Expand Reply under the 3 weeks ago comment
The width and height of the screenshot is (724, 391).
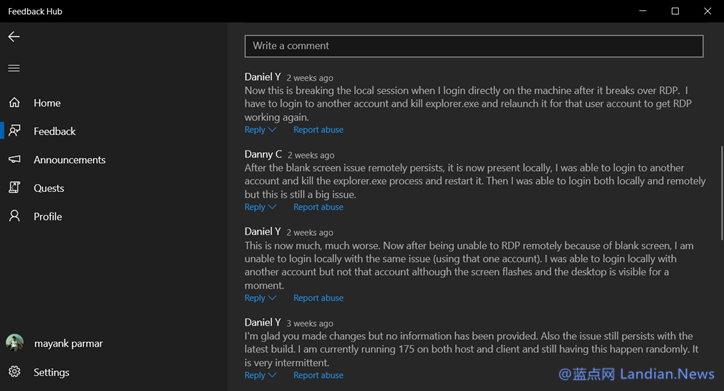pos(260,375)
